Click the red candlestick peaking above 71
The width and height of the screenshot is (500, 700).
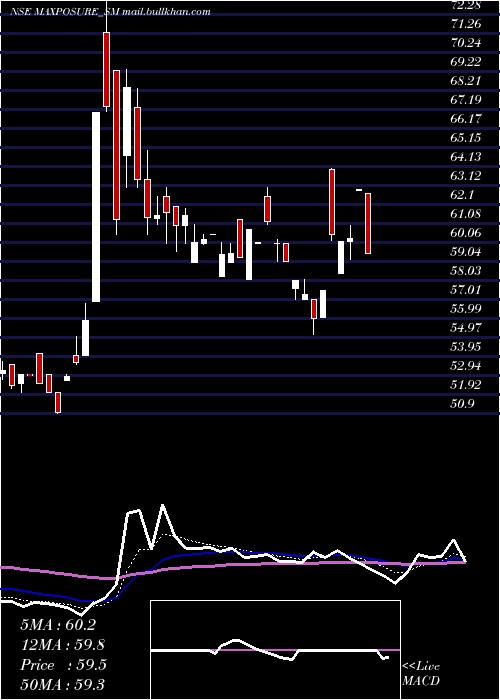coord(107,69)
